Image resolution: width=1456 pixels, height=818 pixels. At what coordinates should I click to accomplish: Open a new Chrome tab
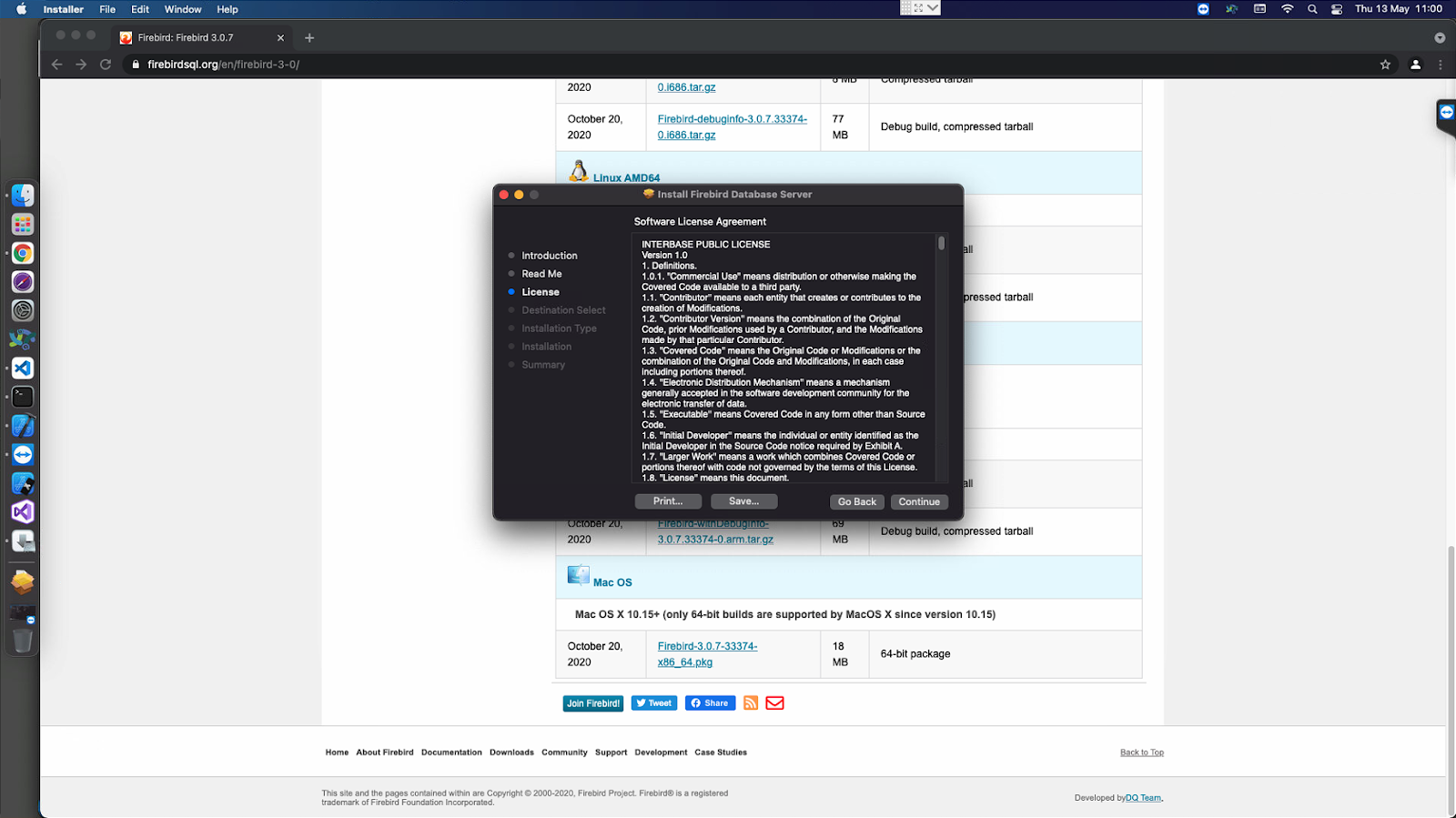coord(309,38)
